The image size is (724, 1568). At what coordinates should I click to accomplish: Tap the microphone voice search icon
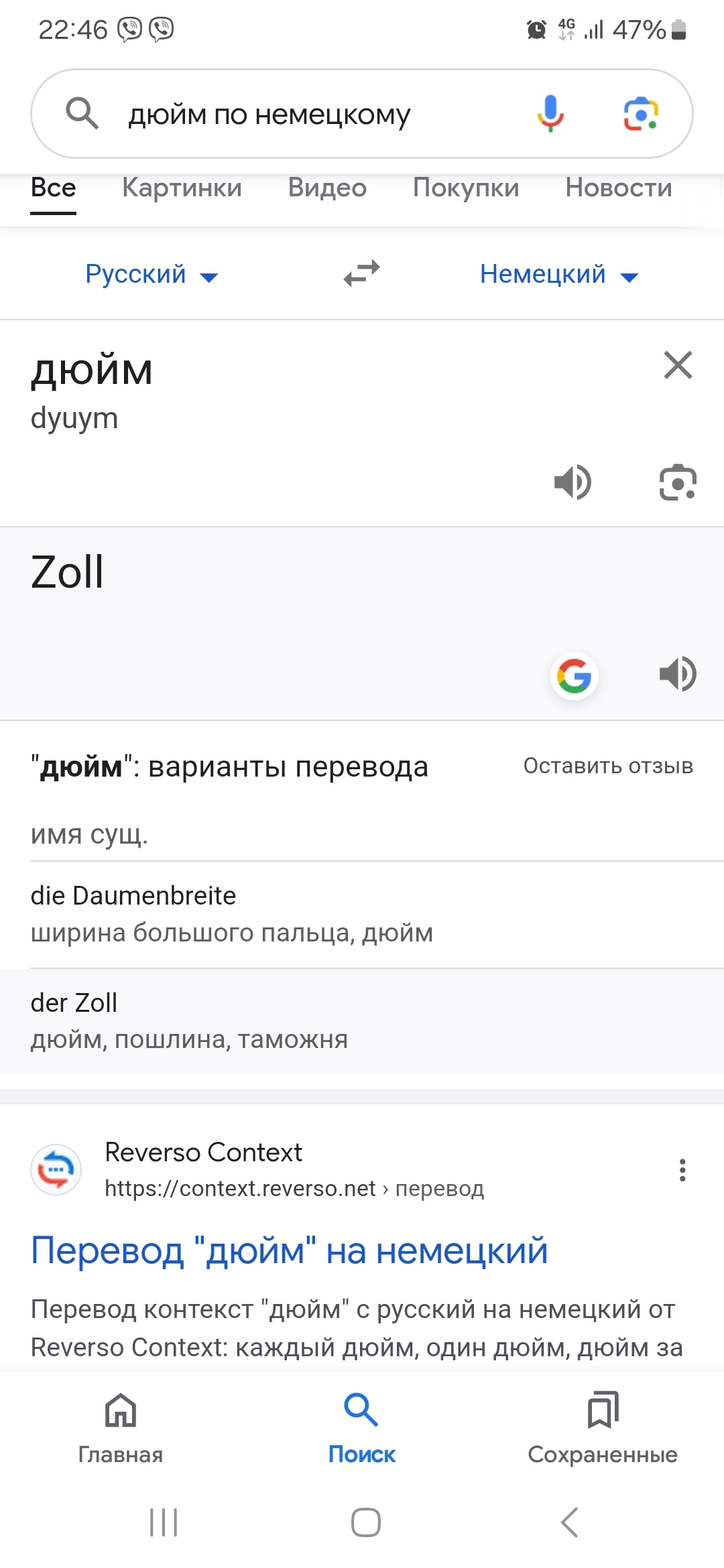(x=550, y=113)
